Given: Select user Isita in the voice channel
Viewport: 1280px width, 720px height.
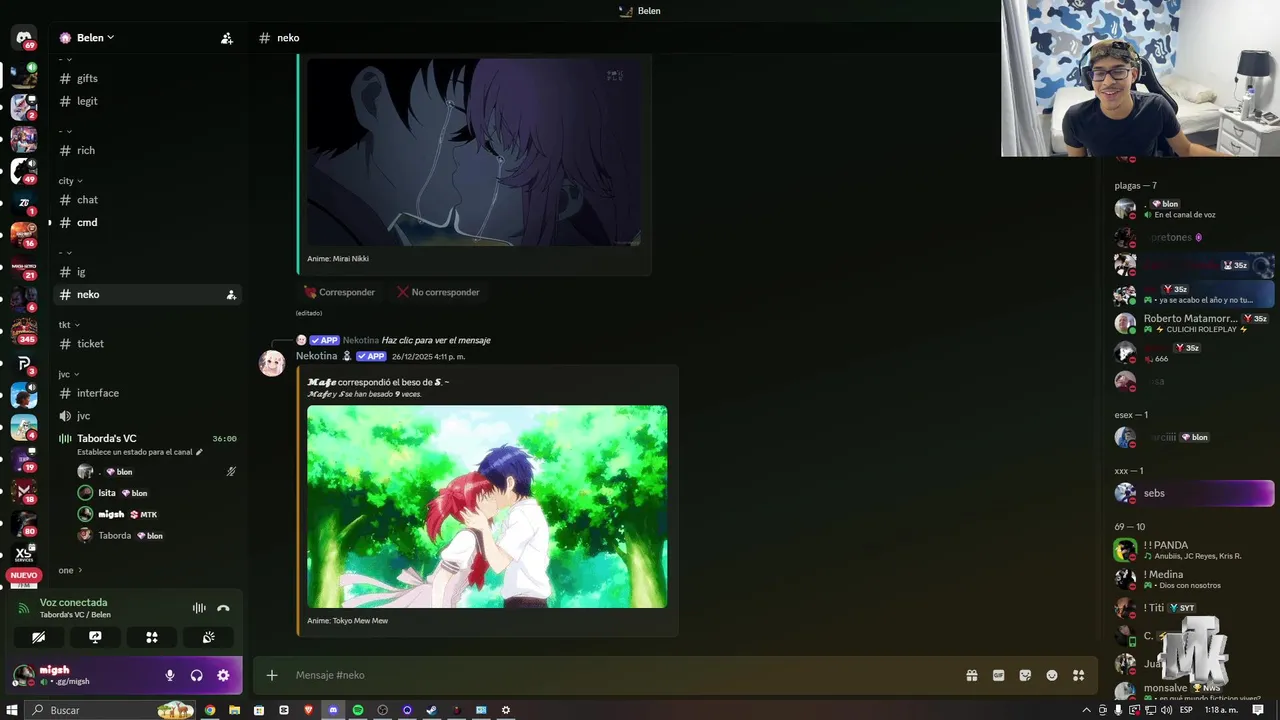Looking at the screenshot, I should coord(107,493).
